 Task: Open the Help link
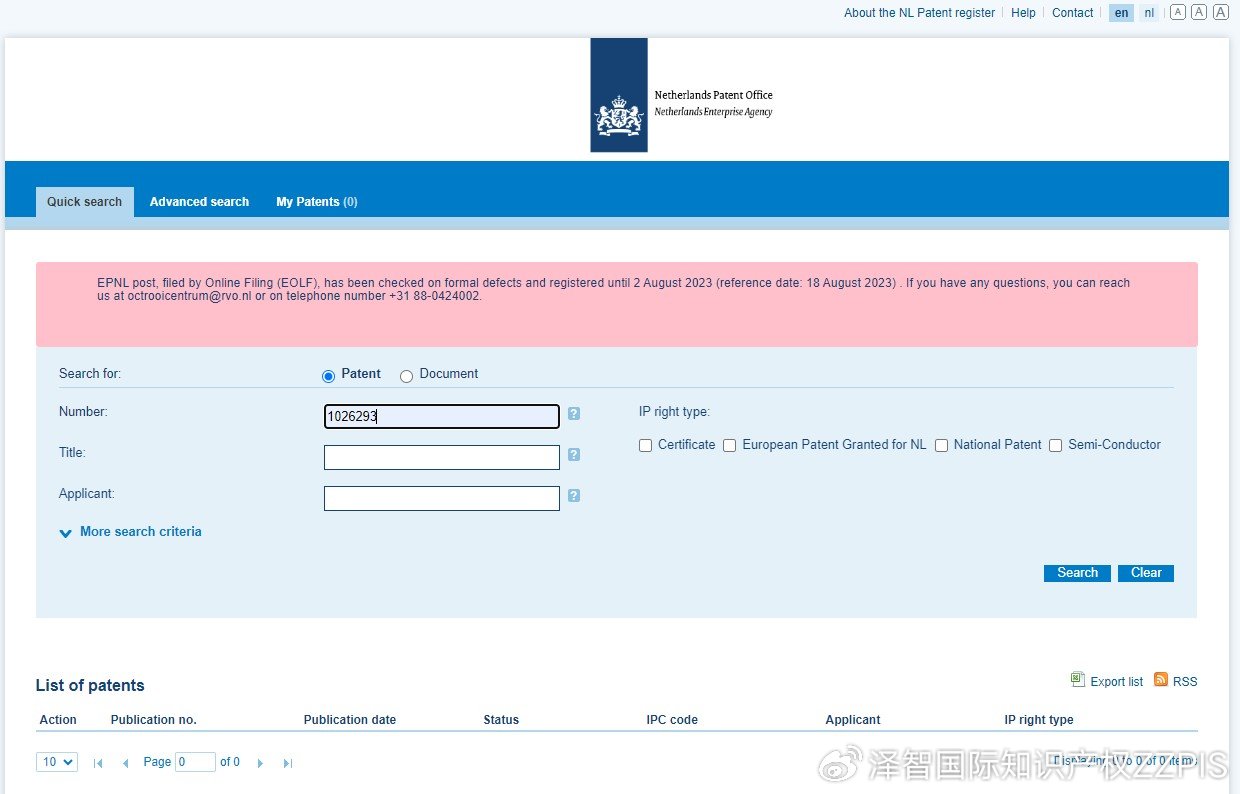coord(1023,13)
